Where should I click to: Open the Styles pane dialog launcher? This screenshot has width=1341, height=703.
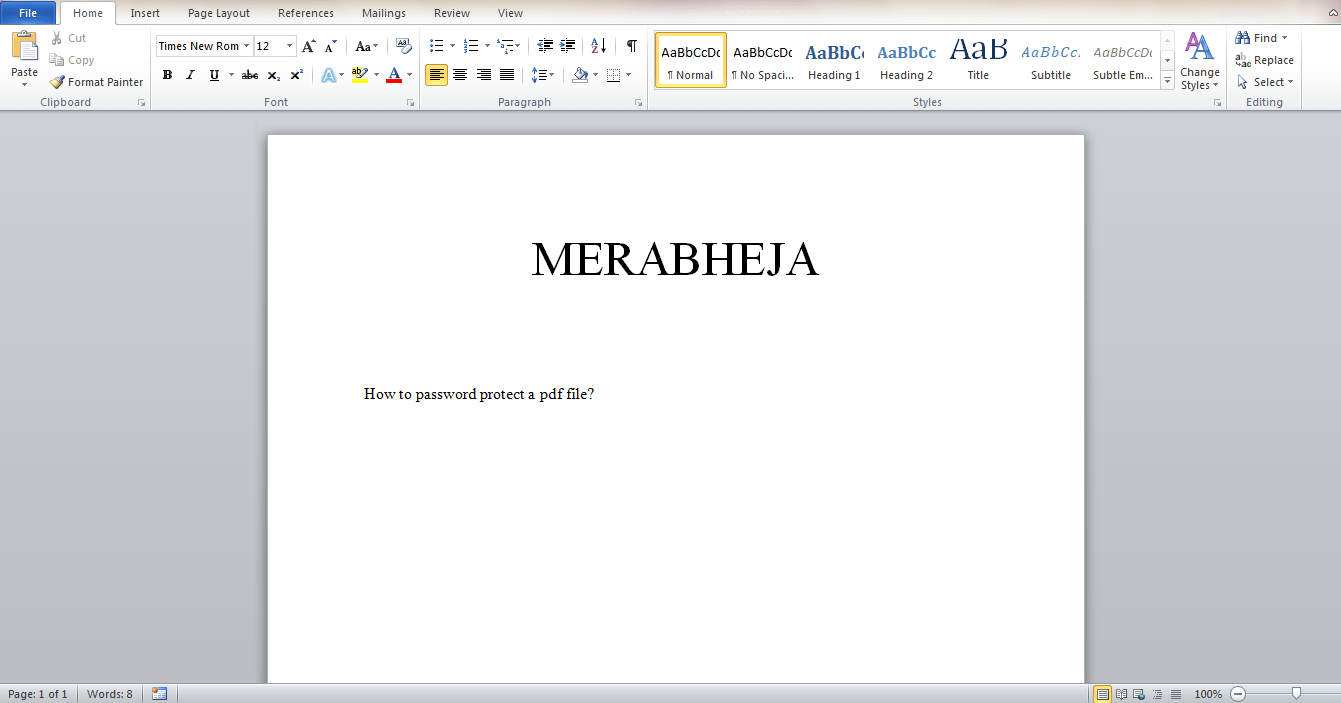(1217, 103)
